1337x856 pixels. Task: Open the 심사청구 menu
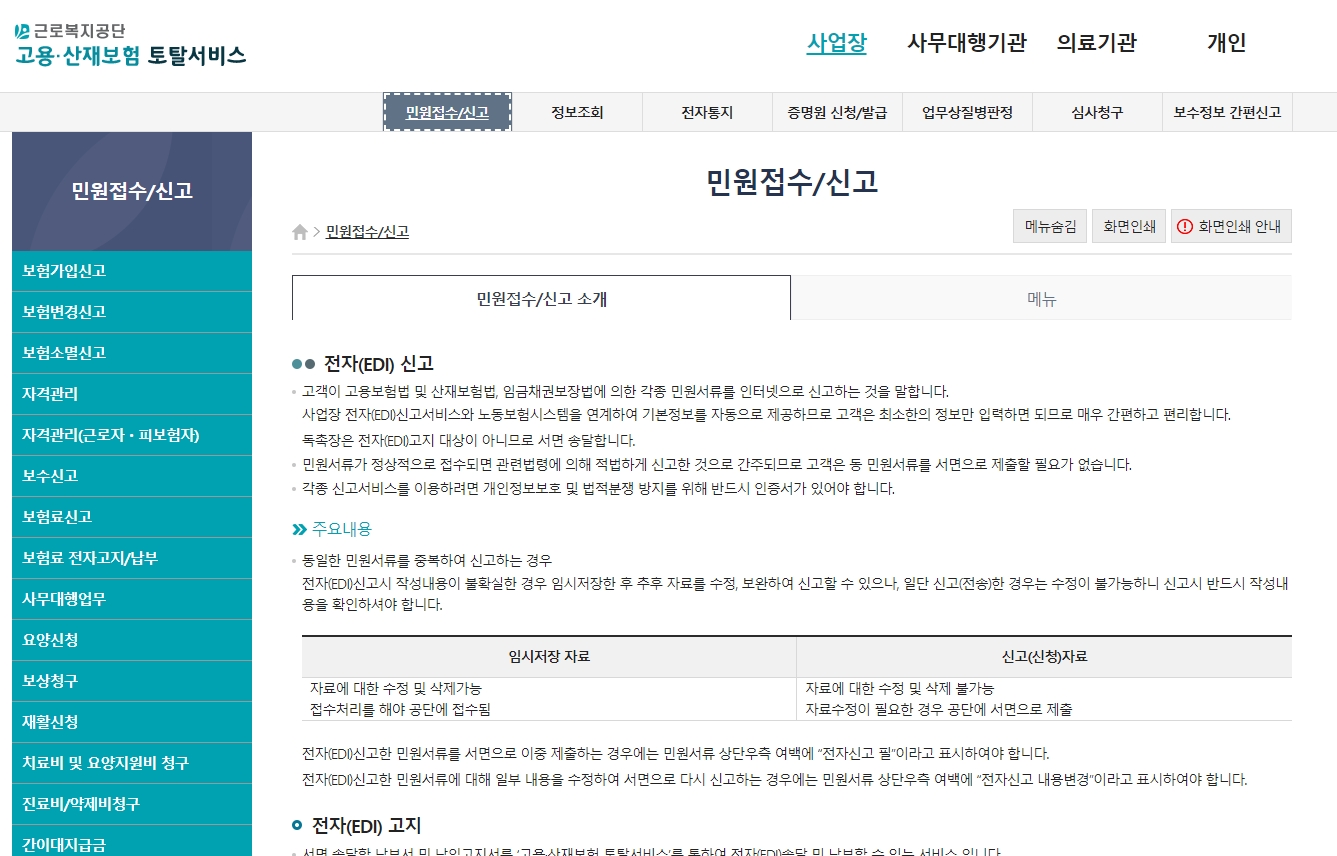tap(1098, 112)
